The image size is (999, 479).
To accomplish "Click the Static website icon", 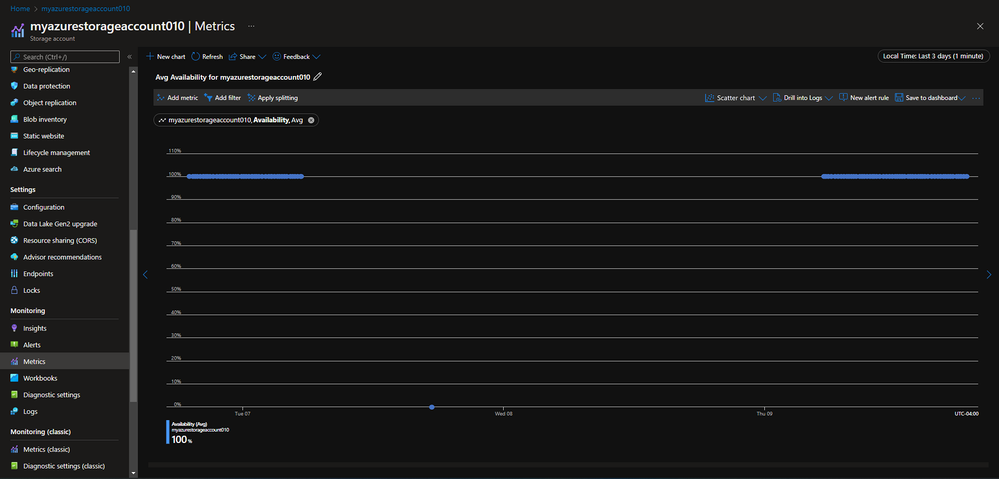I will point(15,136).
